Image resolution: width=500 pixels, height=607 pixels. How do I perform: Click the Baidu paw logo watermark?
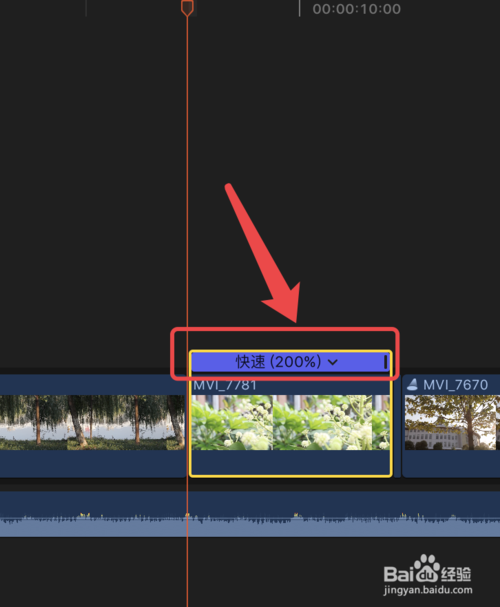point(426,568)
